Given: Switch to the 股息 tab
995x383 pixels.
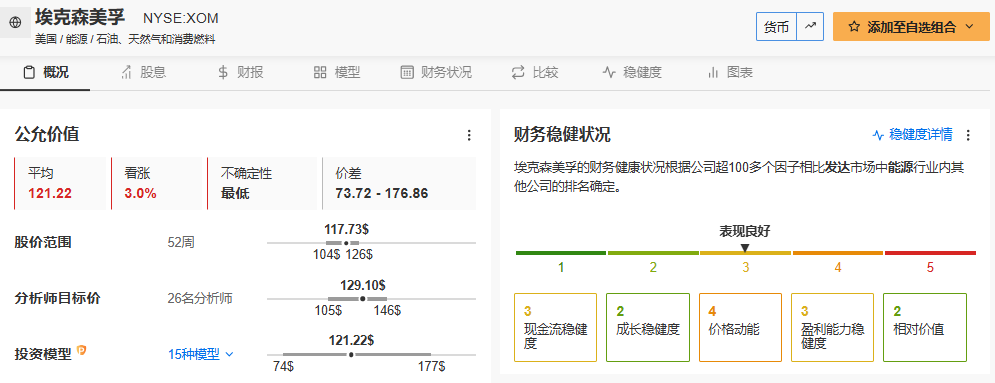Looking at the screenshot, I should [x=143, y=72].
